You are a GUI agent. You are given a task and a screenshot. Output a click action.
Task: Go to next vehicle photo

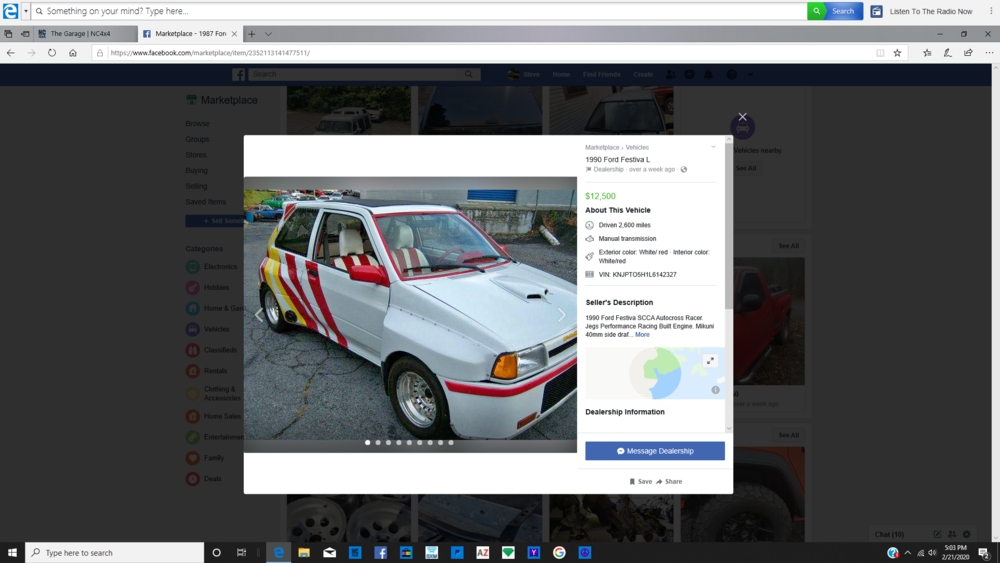(x=561, y=315)
